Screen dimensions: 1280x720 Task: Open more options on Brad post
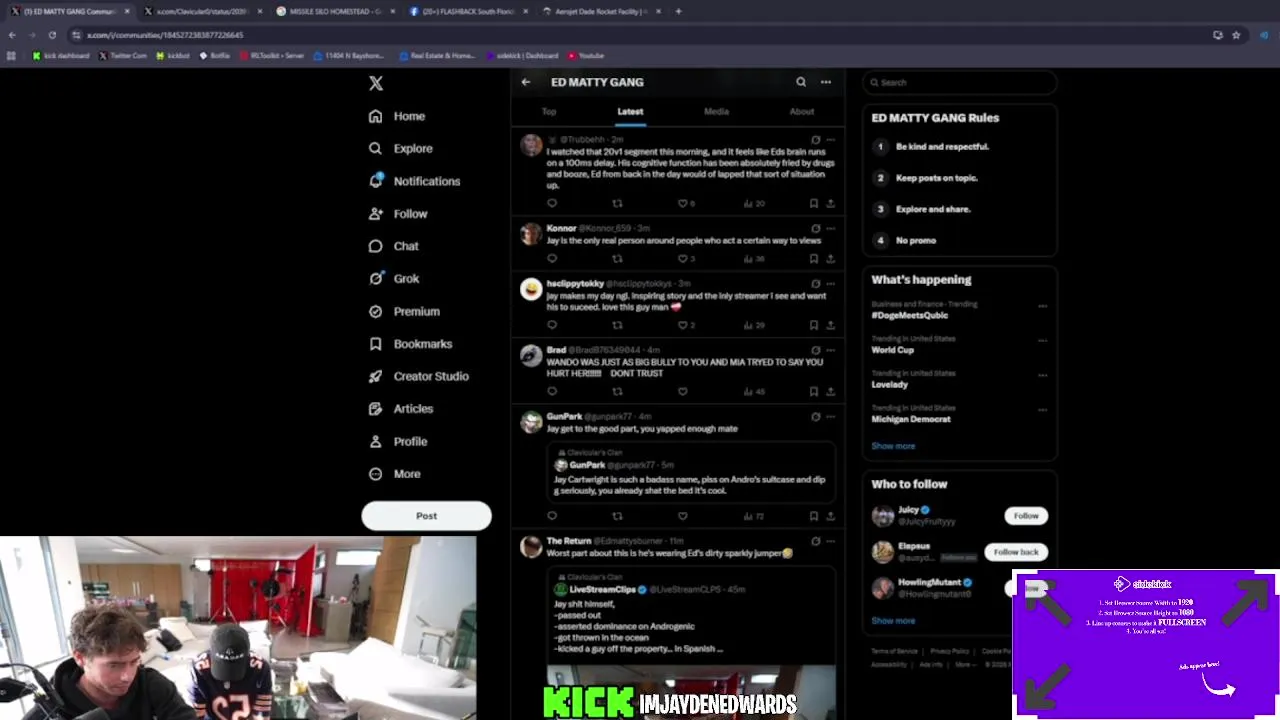point(830,350)
